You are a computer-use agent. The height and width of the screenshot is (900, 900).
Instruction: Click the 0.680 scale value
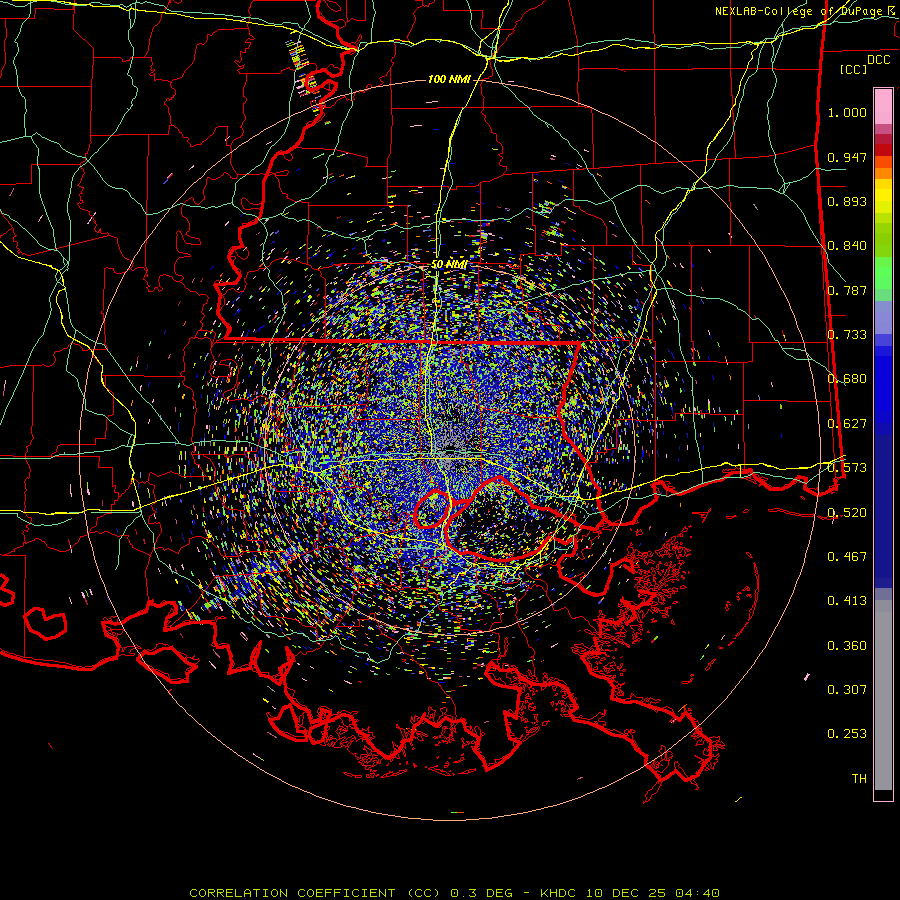(x=847, y=379)
